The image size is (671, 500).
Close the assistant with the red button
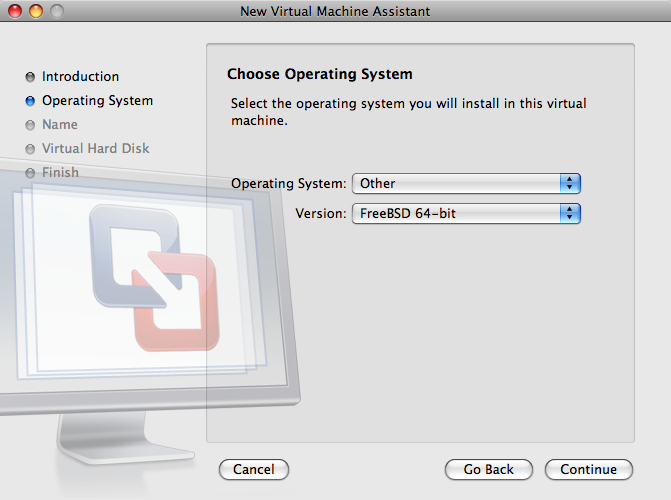pos(16,11)
